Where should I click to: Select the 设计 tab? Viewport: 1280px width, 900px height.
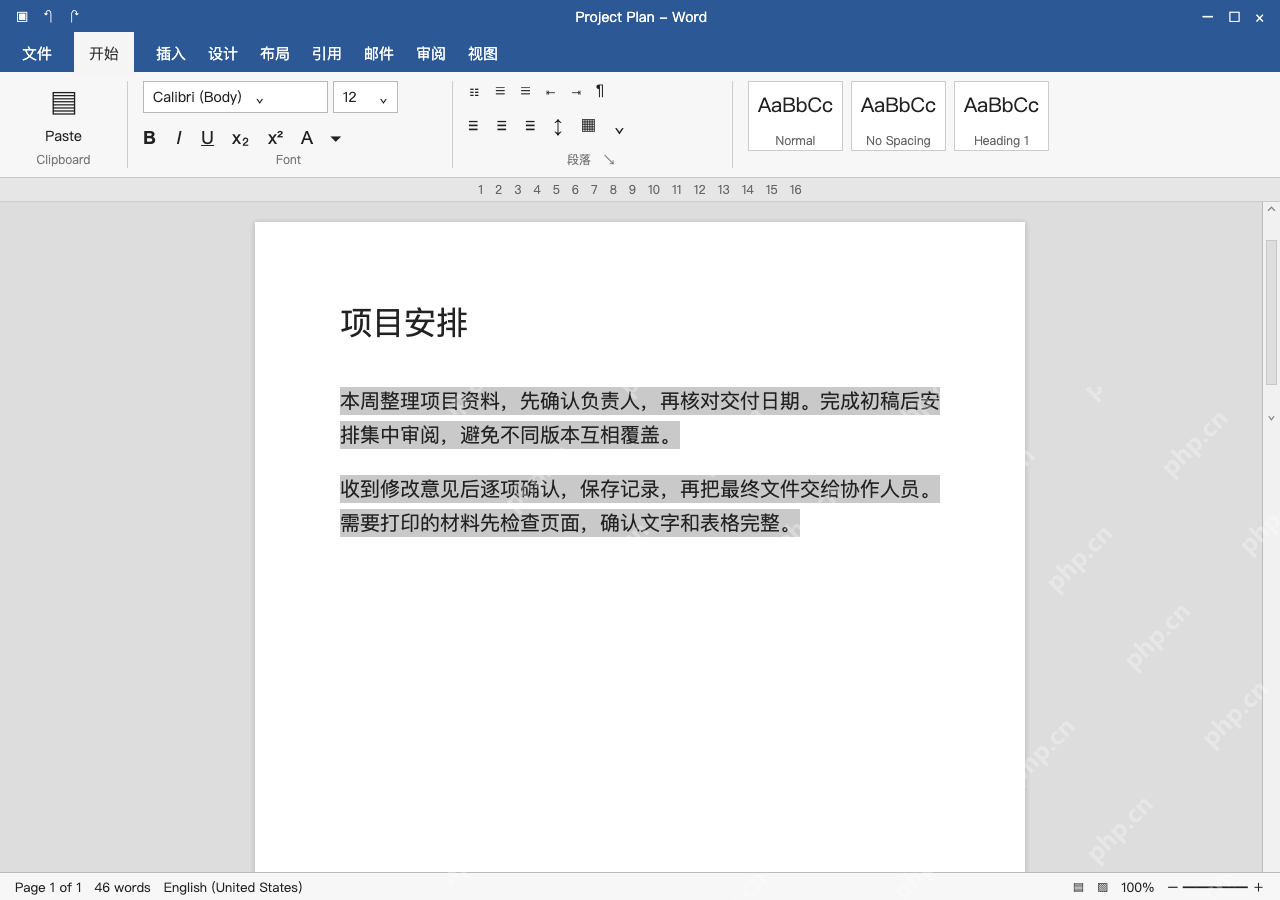click(223, 54)
